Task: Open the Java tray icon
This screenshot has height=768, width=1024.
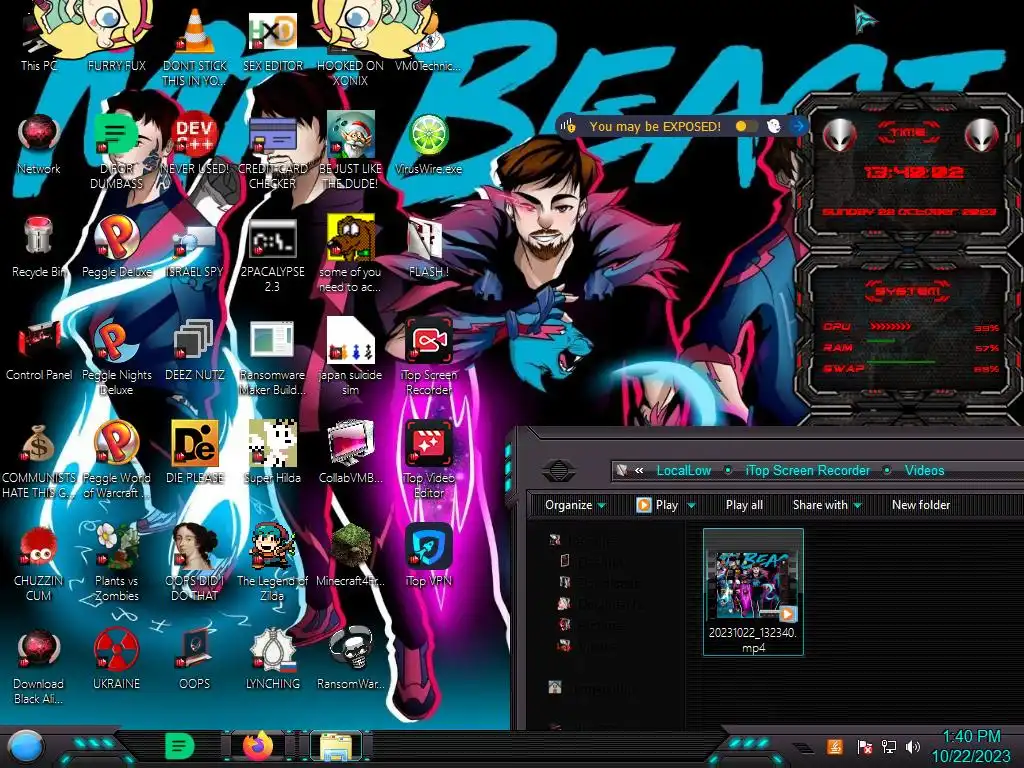Action: click(x=835, y=746)
